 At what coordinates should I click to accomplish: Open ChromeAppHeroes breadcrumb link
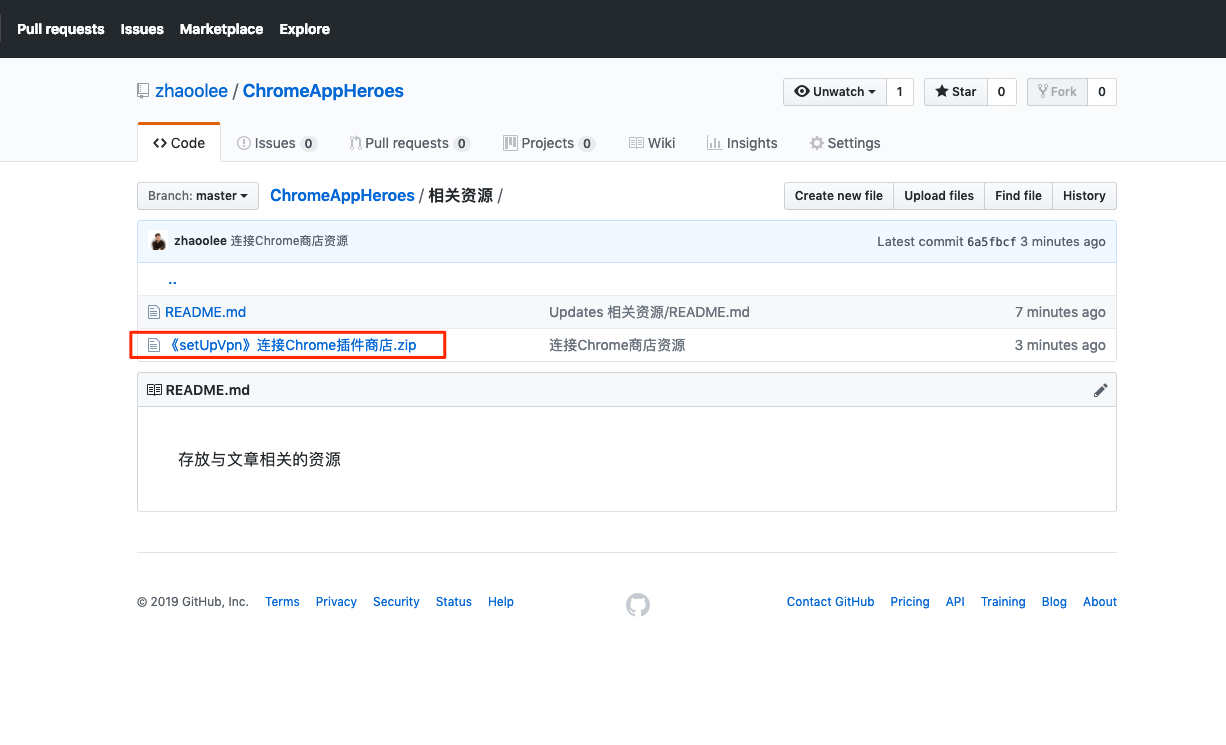tap(342, 196)
